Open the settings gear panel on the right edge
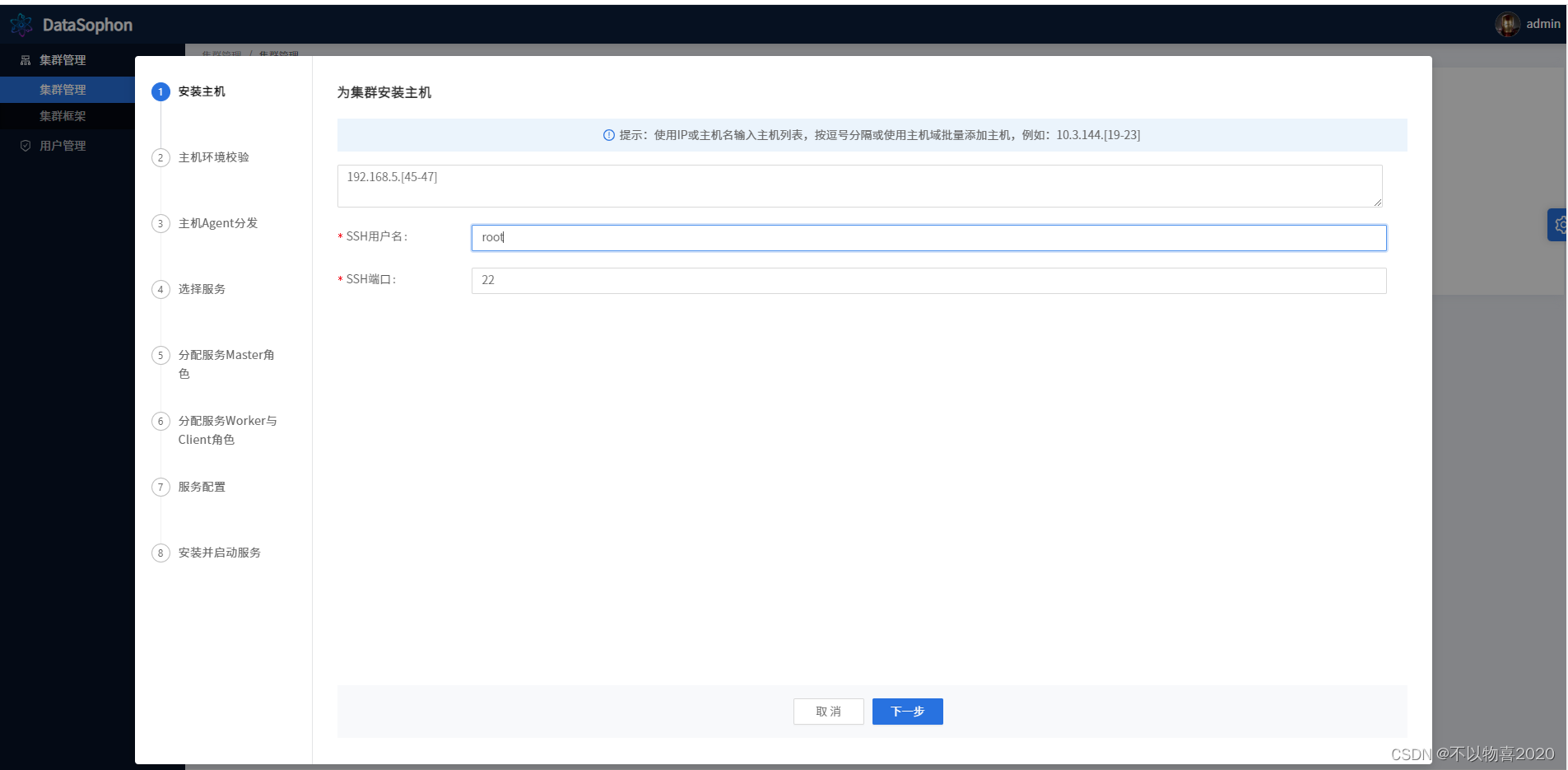Screen dimensions: 1568x770 (1558, 225)
